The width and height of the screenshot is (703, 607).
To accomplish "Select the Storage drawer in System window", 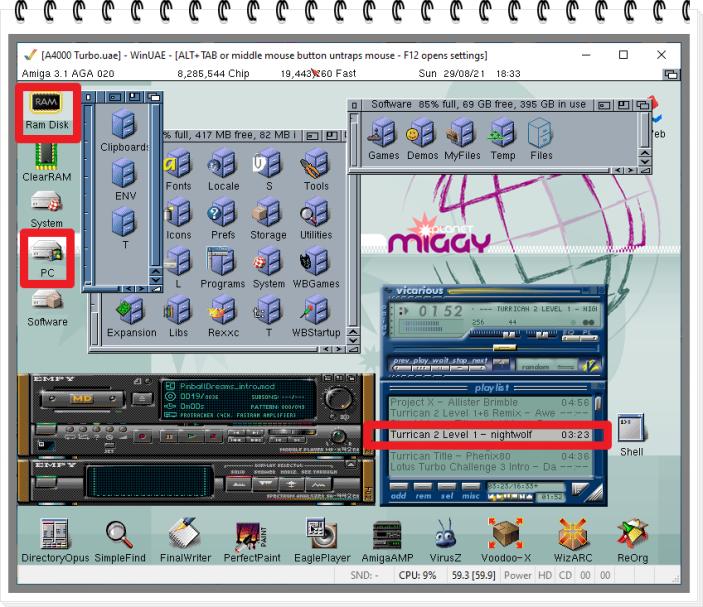I will click(268, 219).
